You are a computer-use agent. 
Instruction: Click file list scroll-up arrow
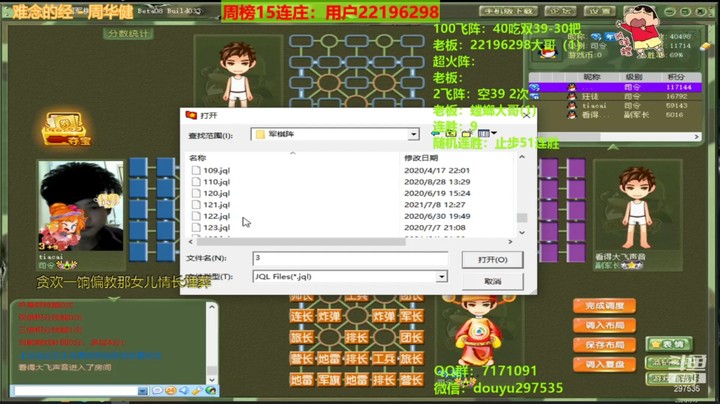tap(522, 157)
